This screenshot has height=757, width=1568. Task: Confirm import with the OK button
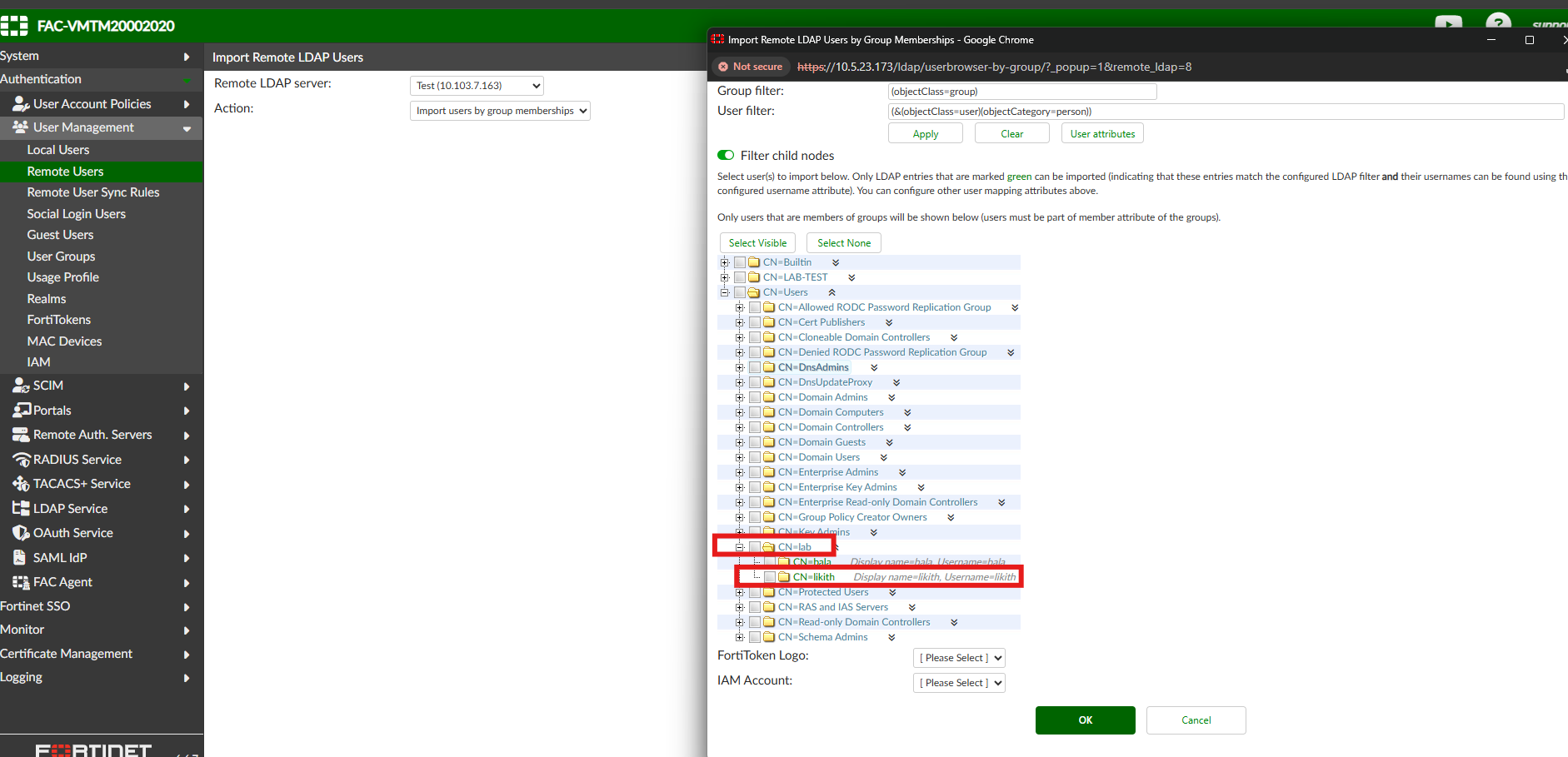coord(1086,720)
